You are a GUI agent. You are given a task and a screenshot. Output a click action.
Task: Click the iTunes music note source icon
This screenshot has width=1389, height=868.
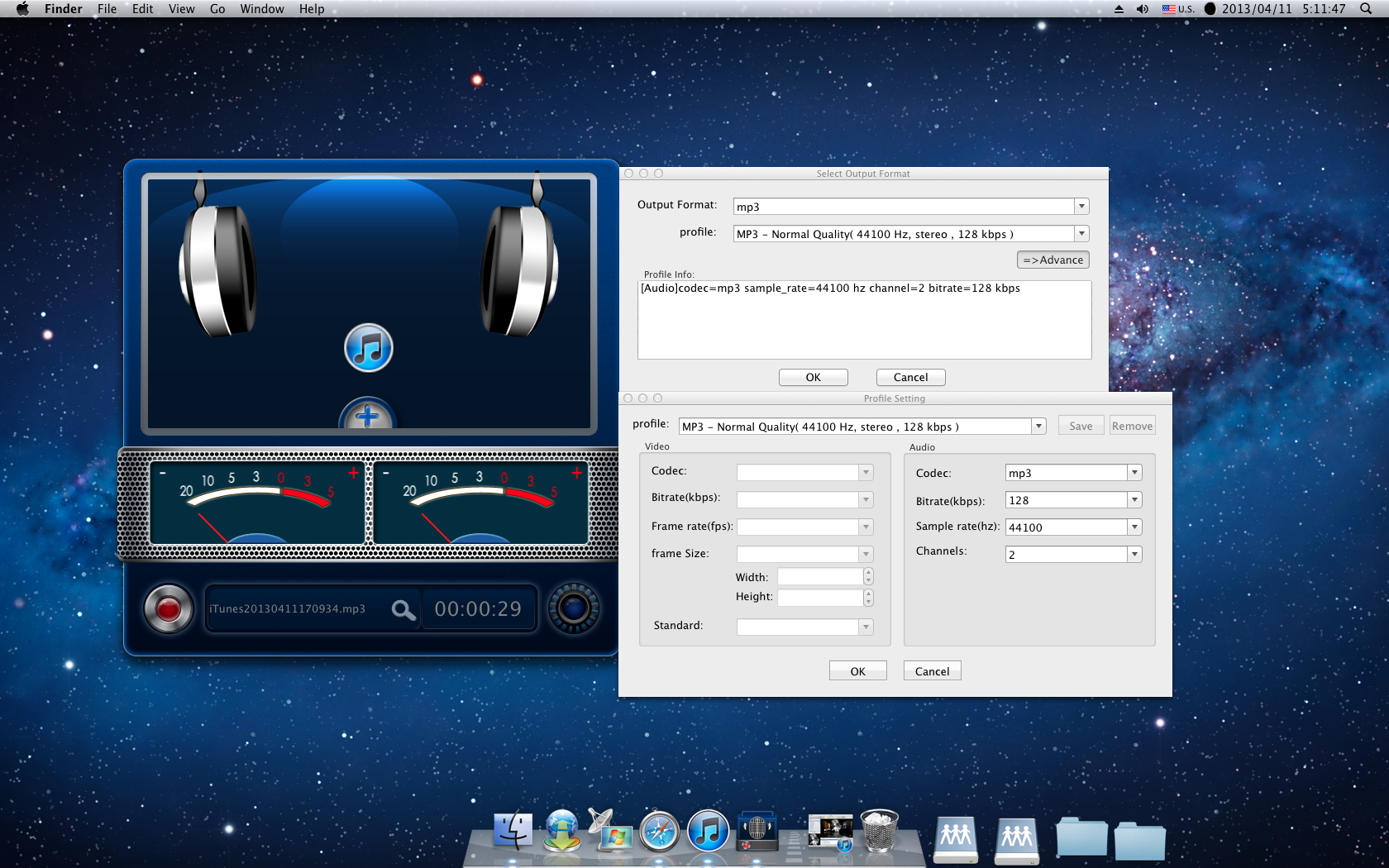369,348
